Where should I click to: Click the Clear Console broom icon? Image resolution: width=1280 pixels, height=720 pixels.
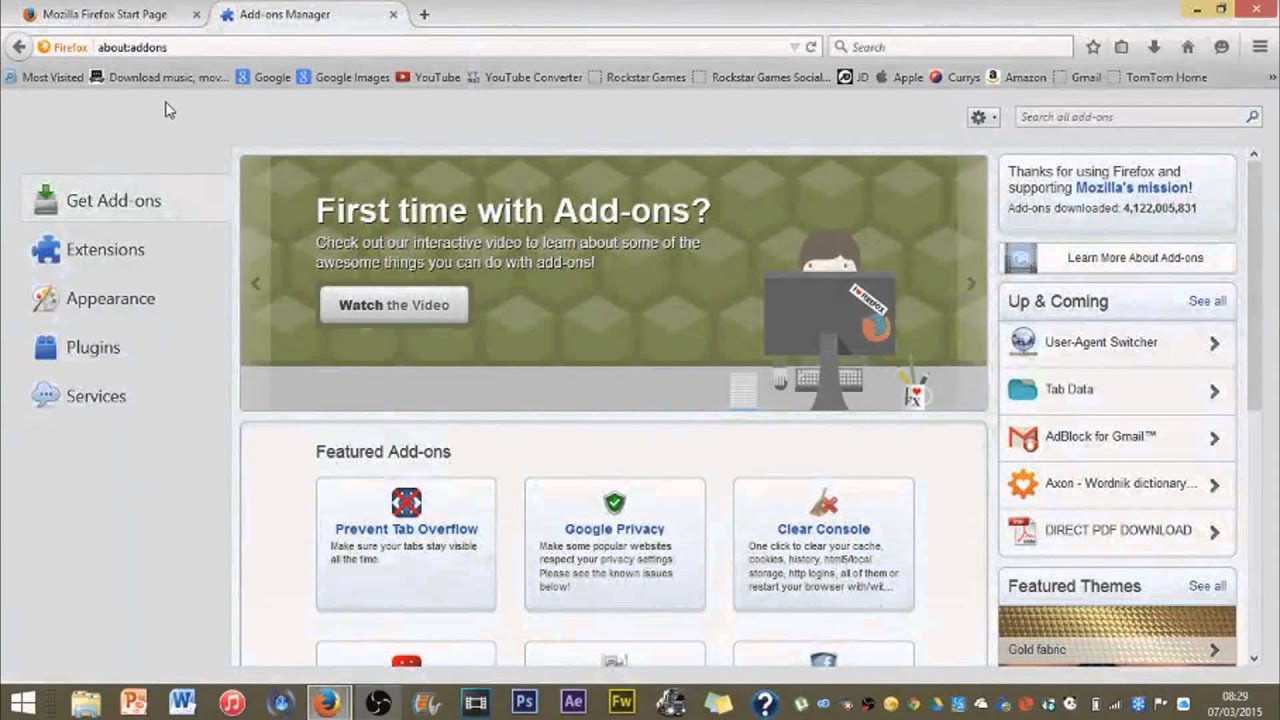pyautogui.click(x=823, y=502)
